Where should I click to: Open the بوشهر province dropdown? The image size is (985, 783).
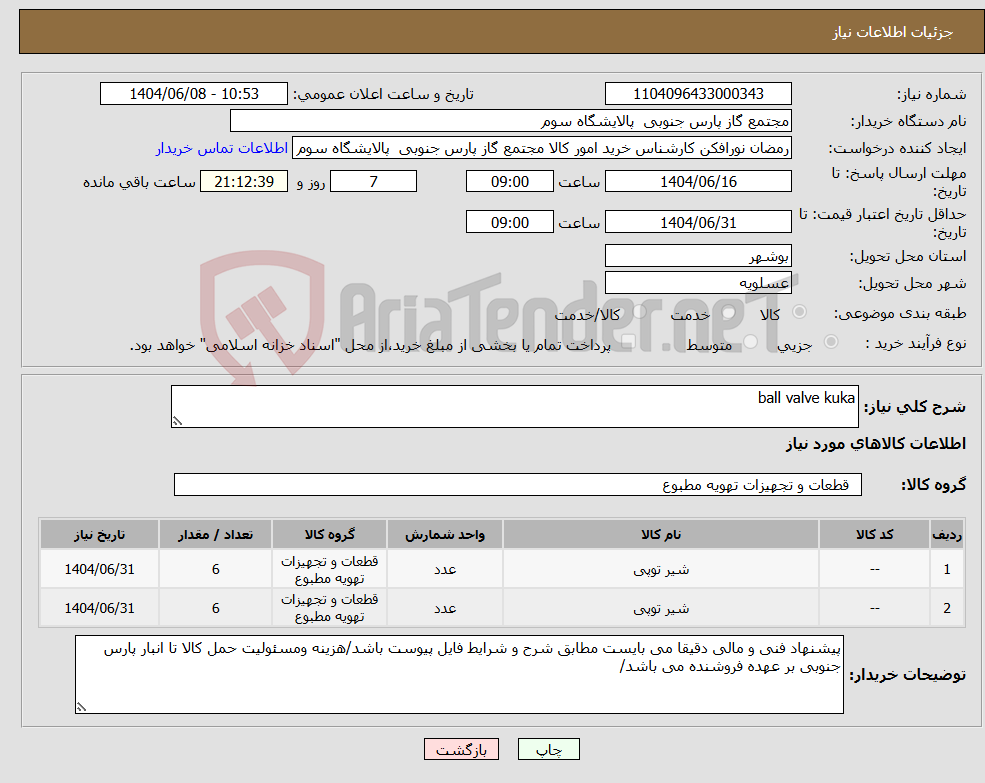(698, 256)
